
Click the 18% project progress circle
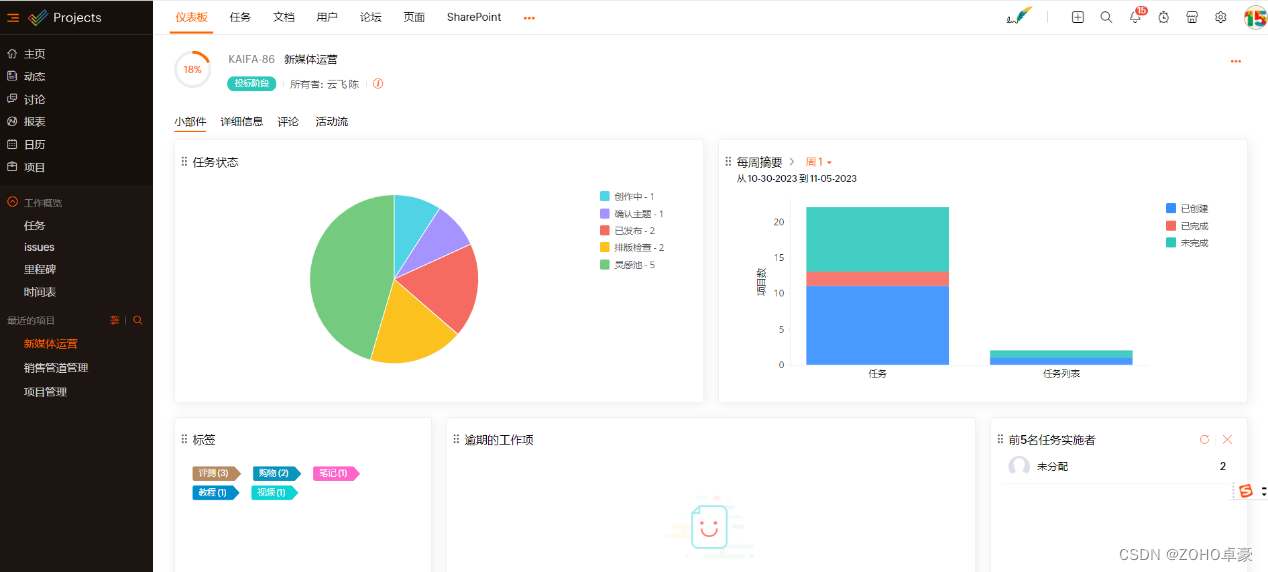coord(192,69)
